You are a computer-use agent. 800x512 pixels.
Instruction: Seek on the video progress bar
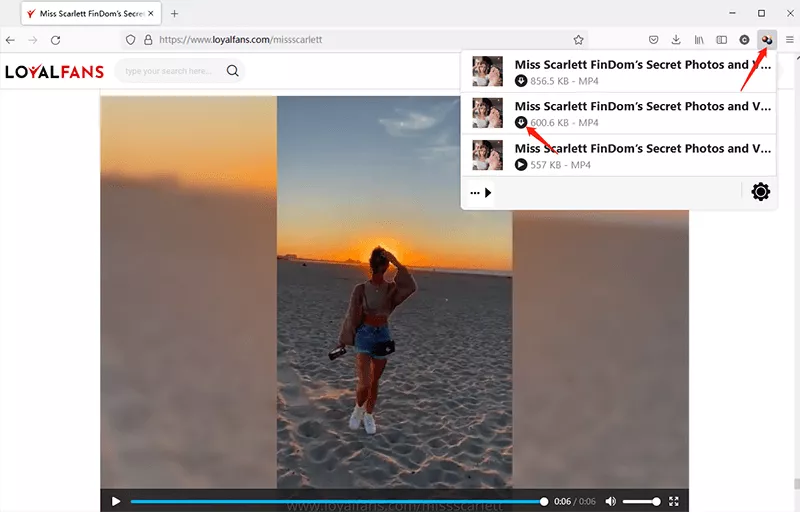(339, 502)
